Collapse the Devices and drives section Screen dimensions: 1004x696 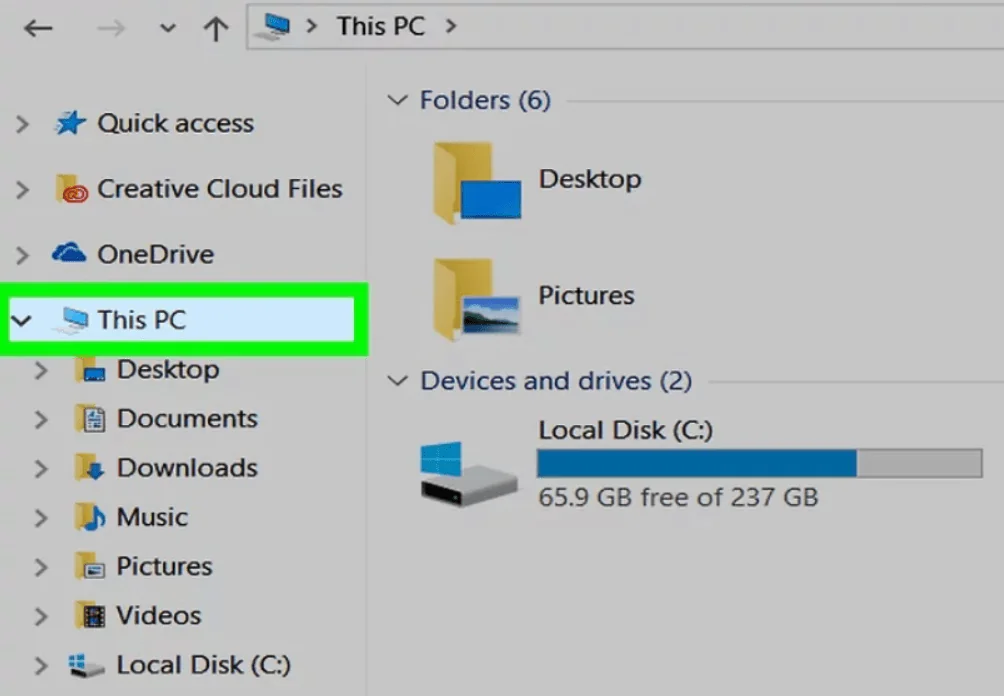coord(398,381)
